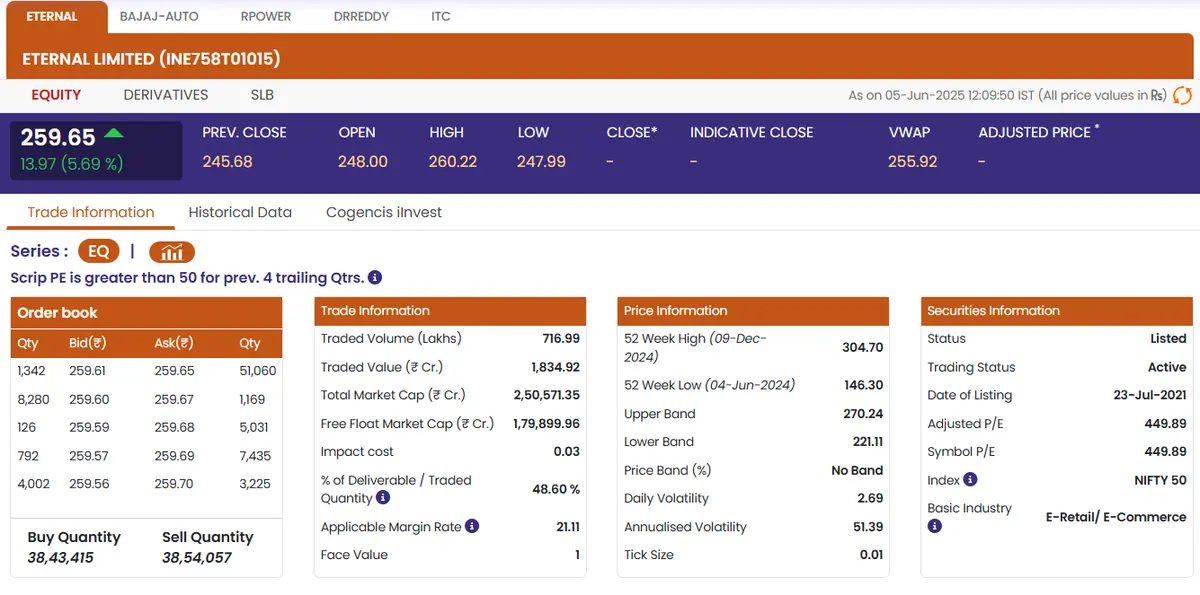Switch to the SLB segment tab

(262, 95)
